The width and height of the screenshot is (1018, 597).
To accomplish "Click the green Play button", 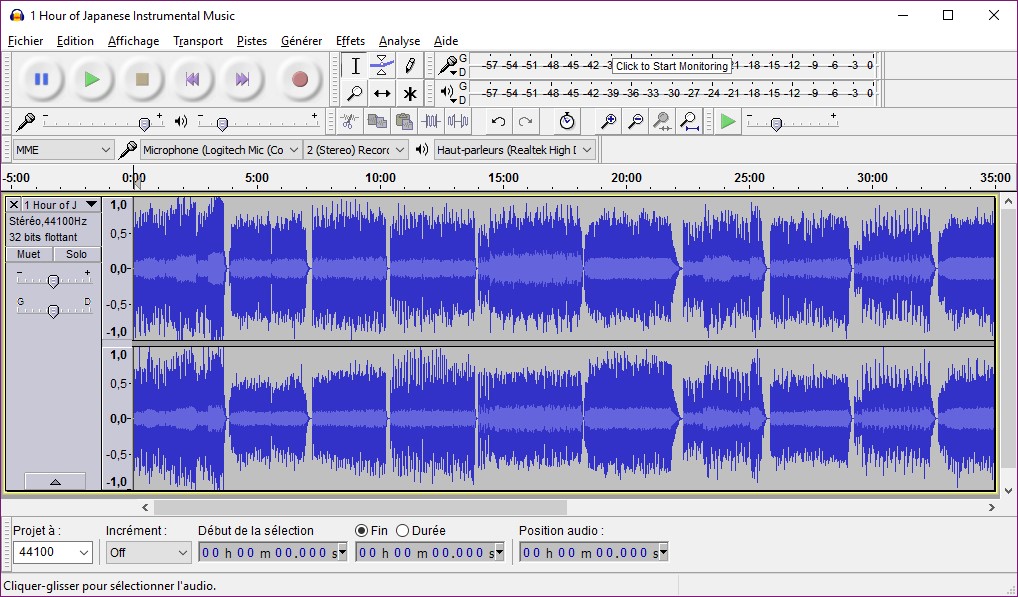I will pyautogui.click(x=92, y=79).
